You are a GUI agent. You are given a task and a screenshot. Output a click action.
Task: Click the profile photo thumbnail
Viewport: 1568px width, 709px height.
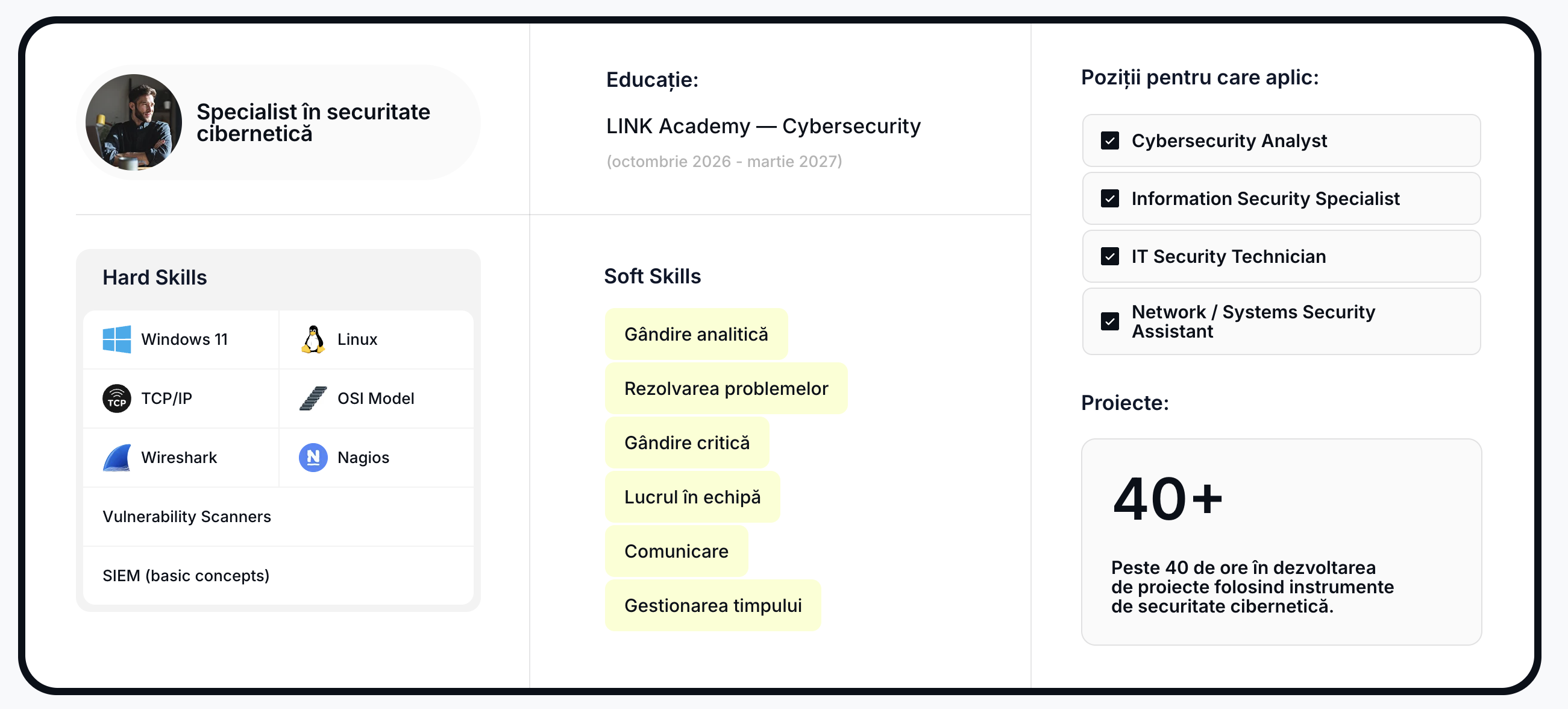click(133, 122)
